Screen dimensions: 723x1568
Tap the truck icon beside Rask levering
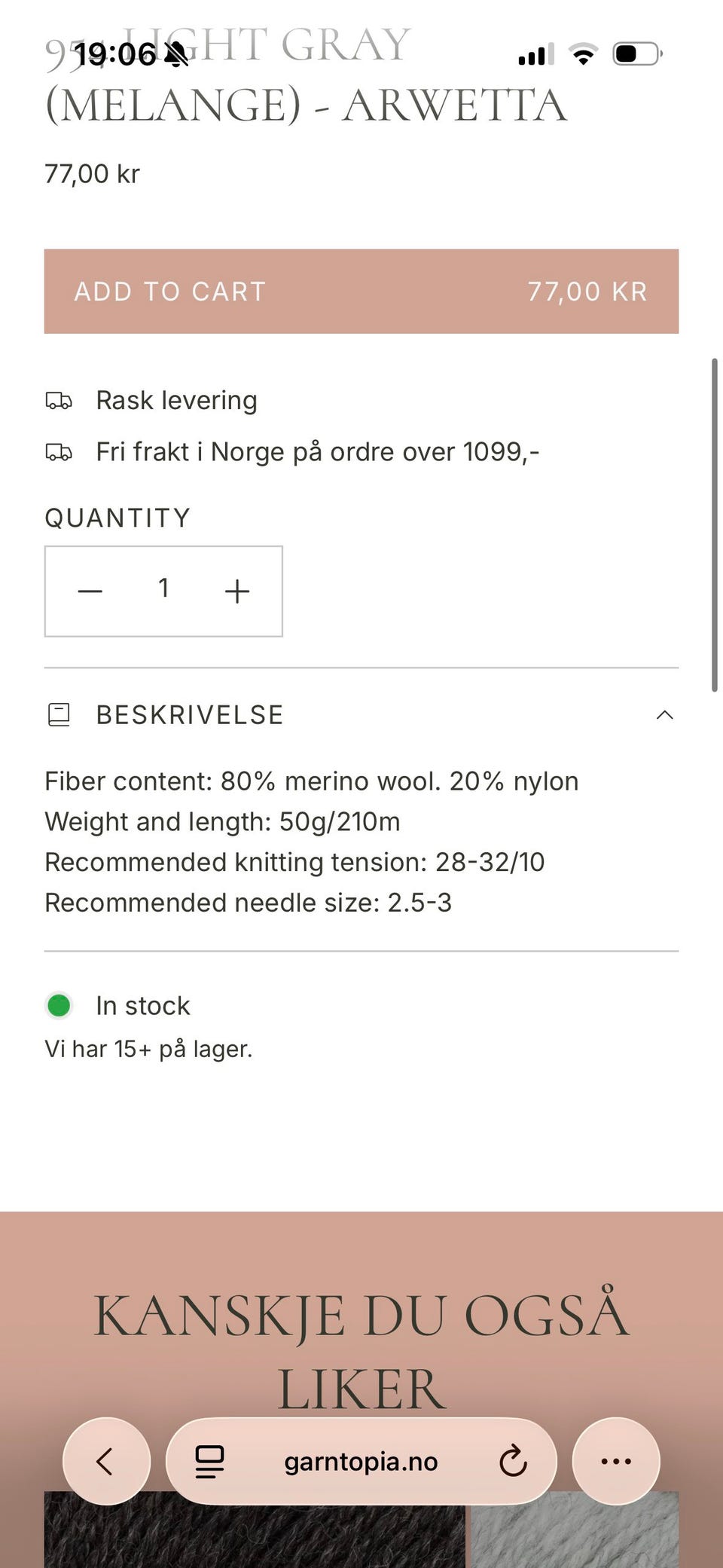tap(59, 400)
